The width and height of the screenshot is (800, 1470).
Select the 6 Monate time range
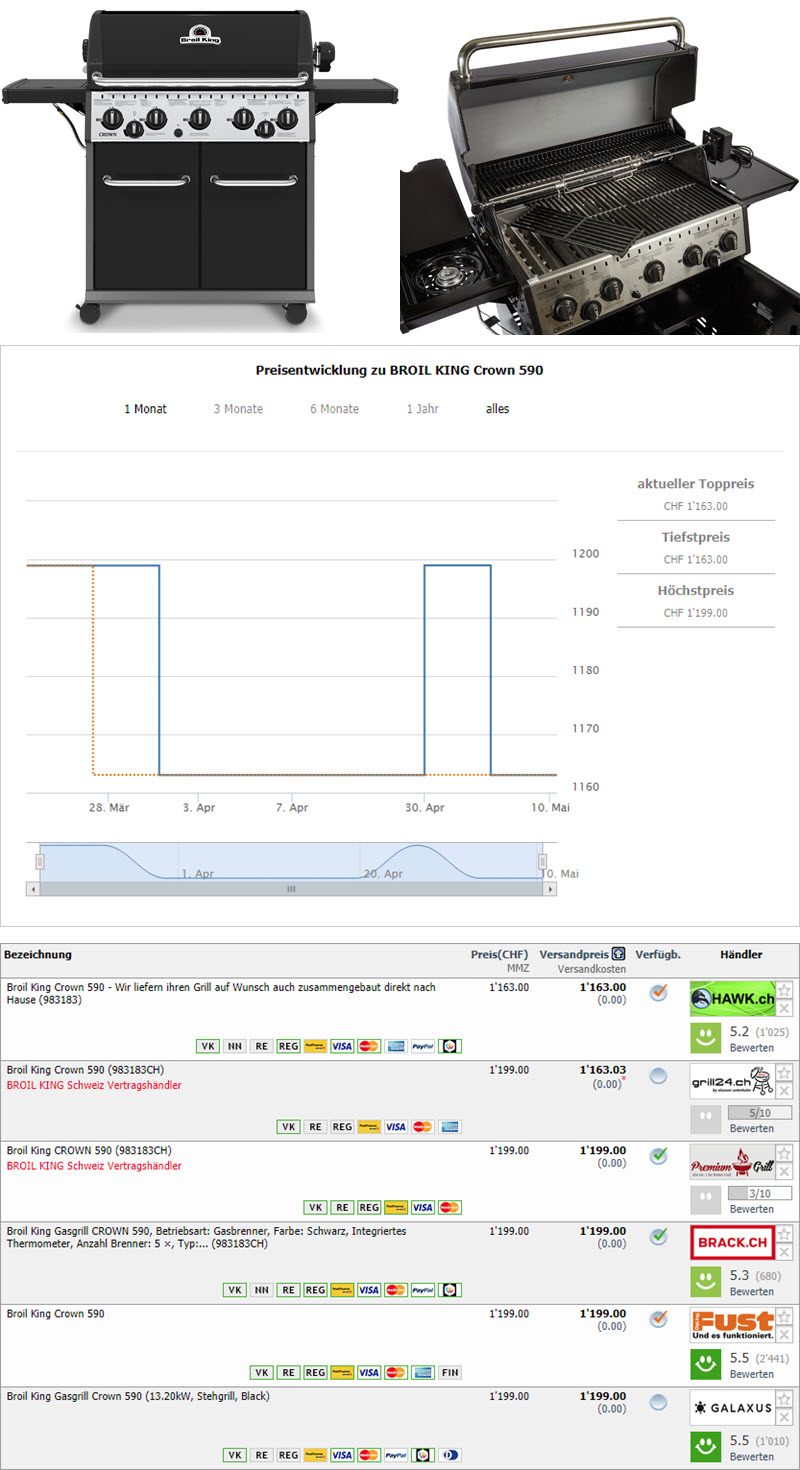click(334, 409)
